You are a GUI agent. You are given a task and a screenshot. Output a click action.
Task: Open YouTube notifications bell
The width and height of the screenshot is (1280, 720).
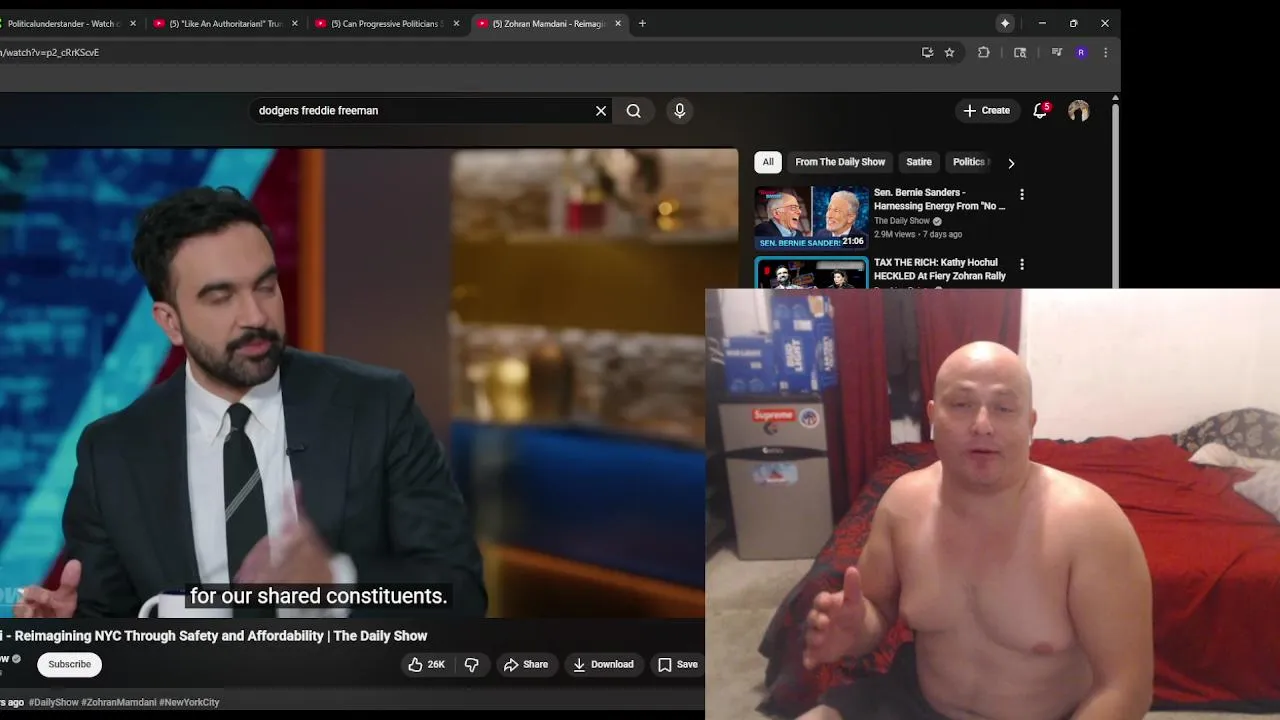coord(1040,110)
